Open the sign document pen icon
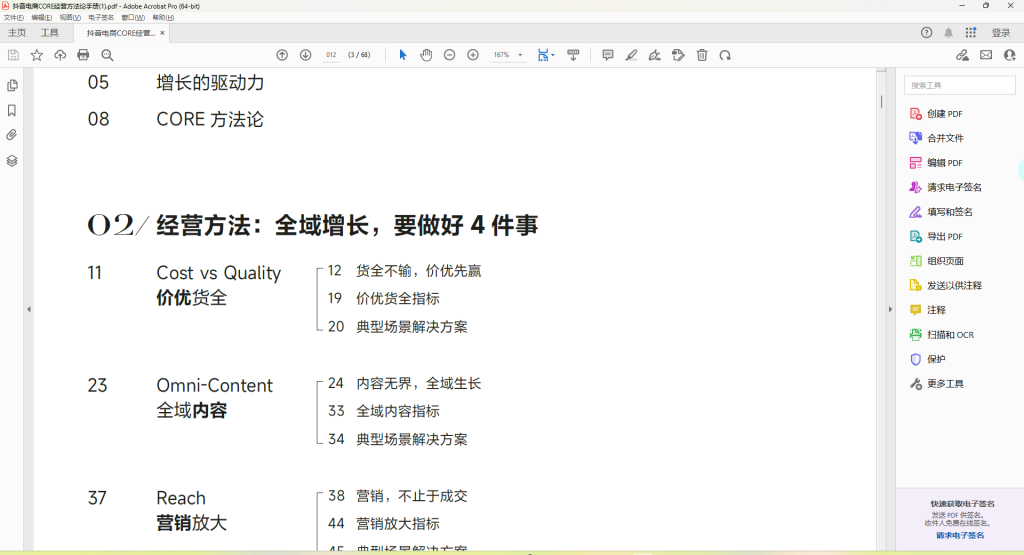 (654, 56)
